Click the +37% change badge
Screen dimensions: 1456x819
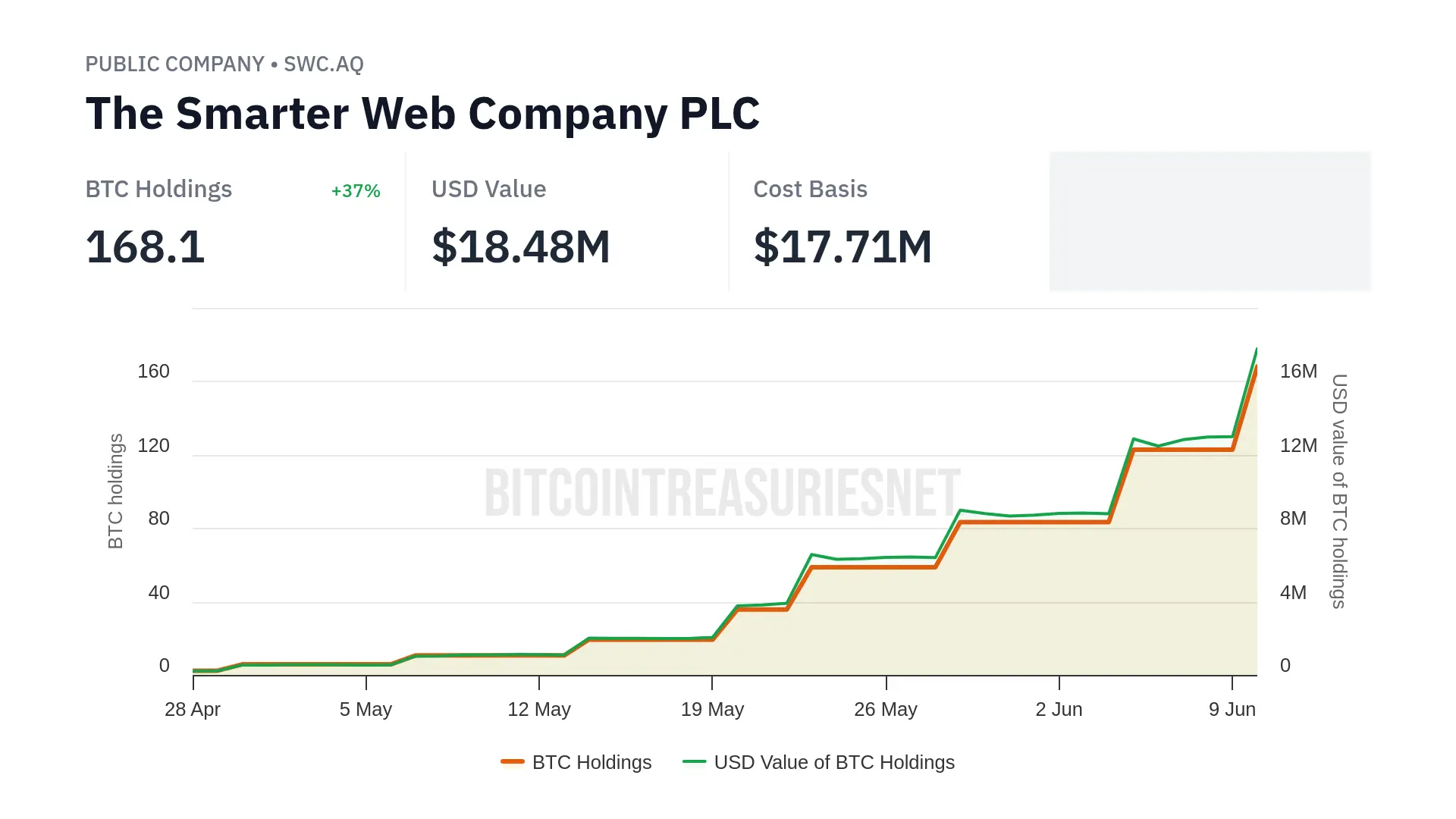[x=356, y=191]
